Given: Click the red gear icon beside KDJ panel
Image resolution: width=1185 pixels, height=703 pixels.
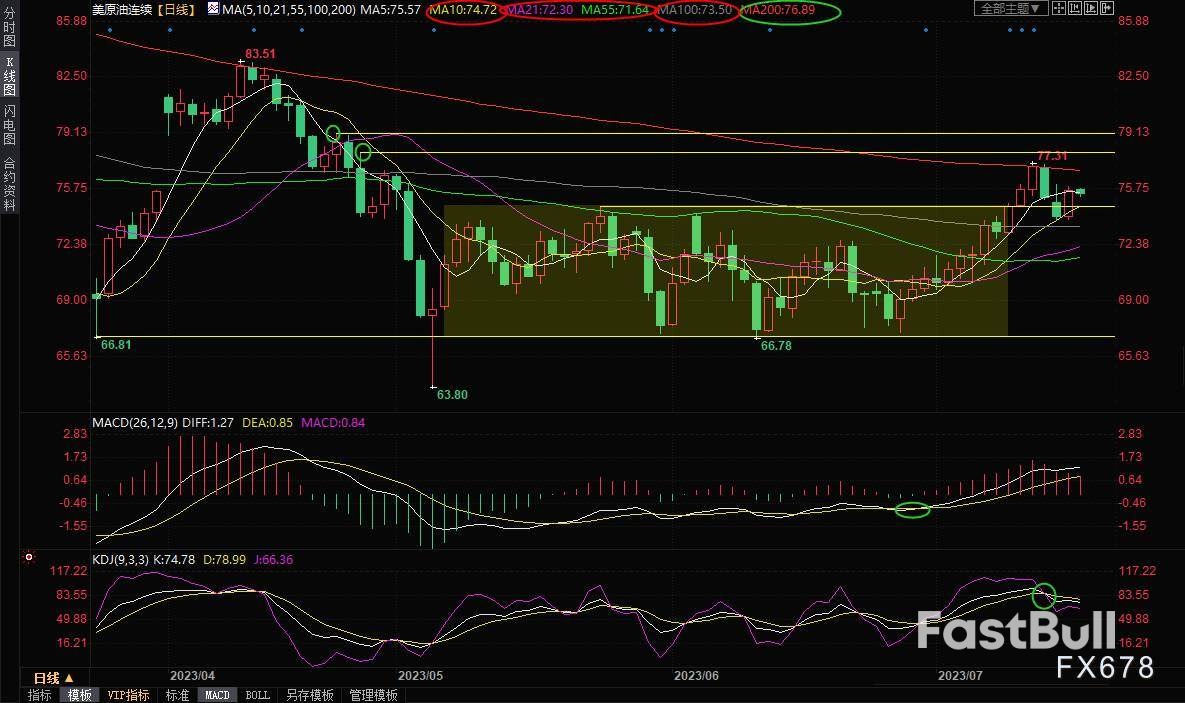Looking at the screenshot, I should click(x=29, y=557).
